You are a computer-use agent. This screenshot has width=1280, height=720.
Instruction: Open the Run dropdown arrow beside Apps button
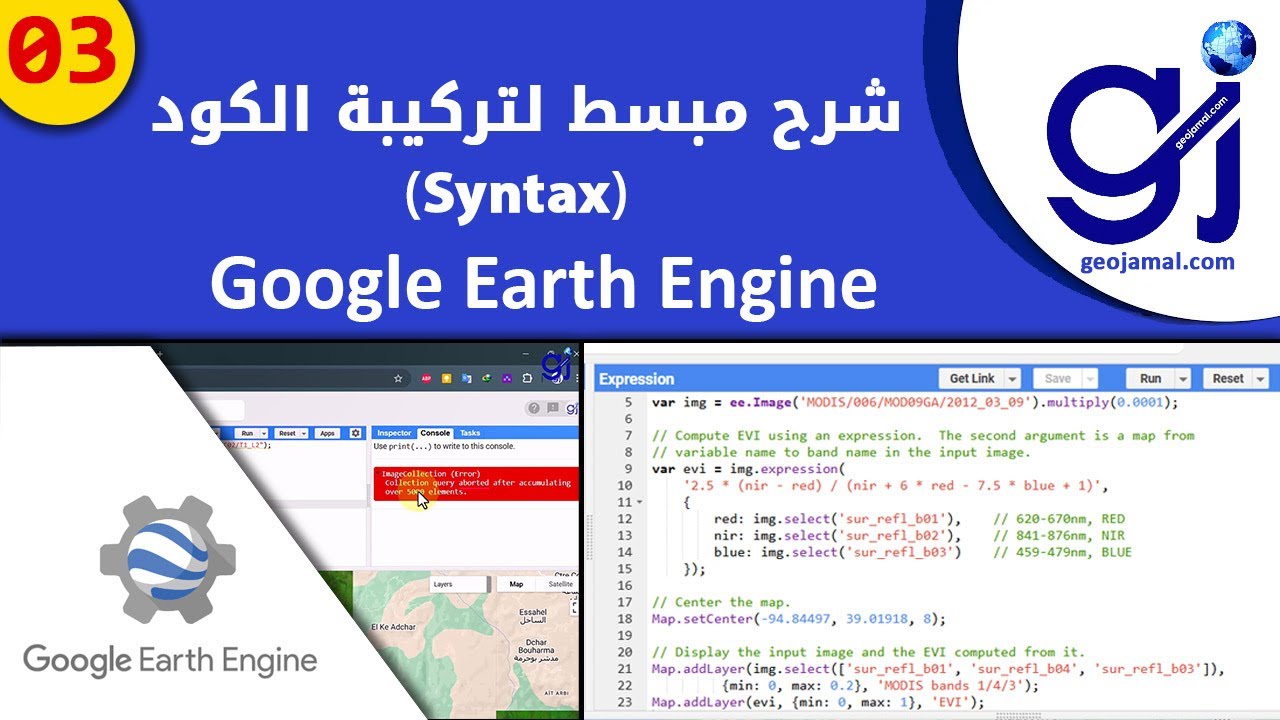pos(264,433)
